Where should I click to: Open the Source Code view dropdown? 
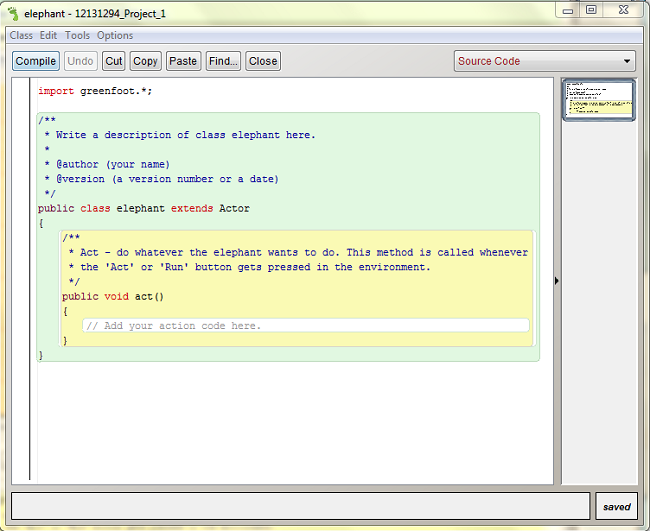[x=545, y=61]
